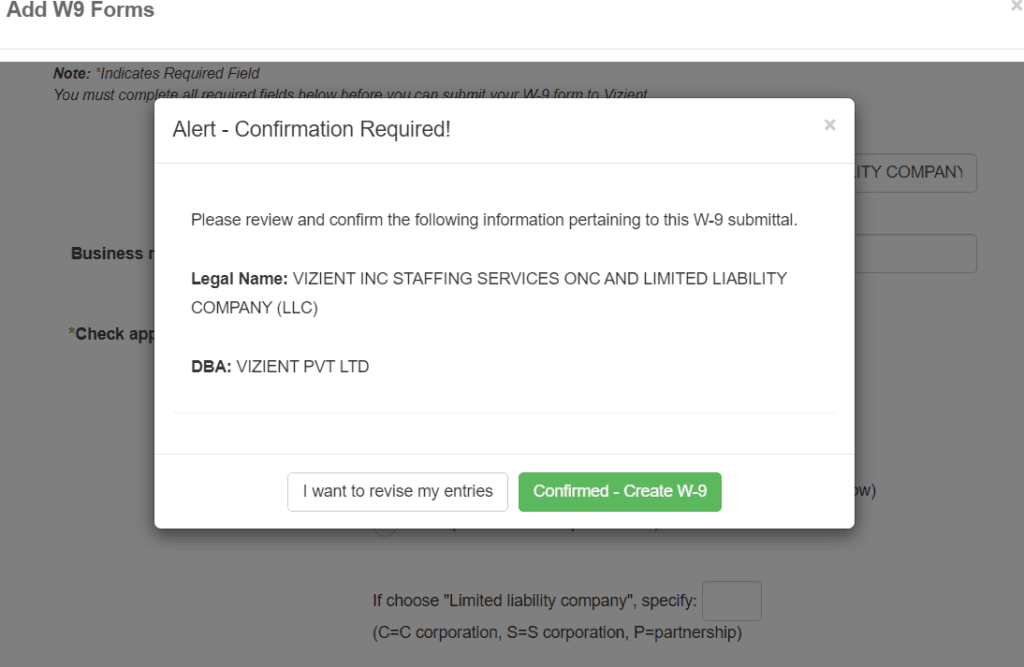This screenshot has height=667, width=1024.
Task: Click the bold Legal Name label
Action: [x=239, y=279]
